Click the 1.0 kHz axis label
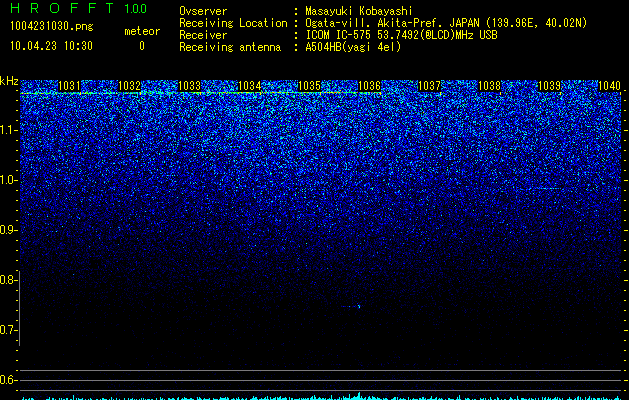629x400 pixels. (x=8, y=180)
